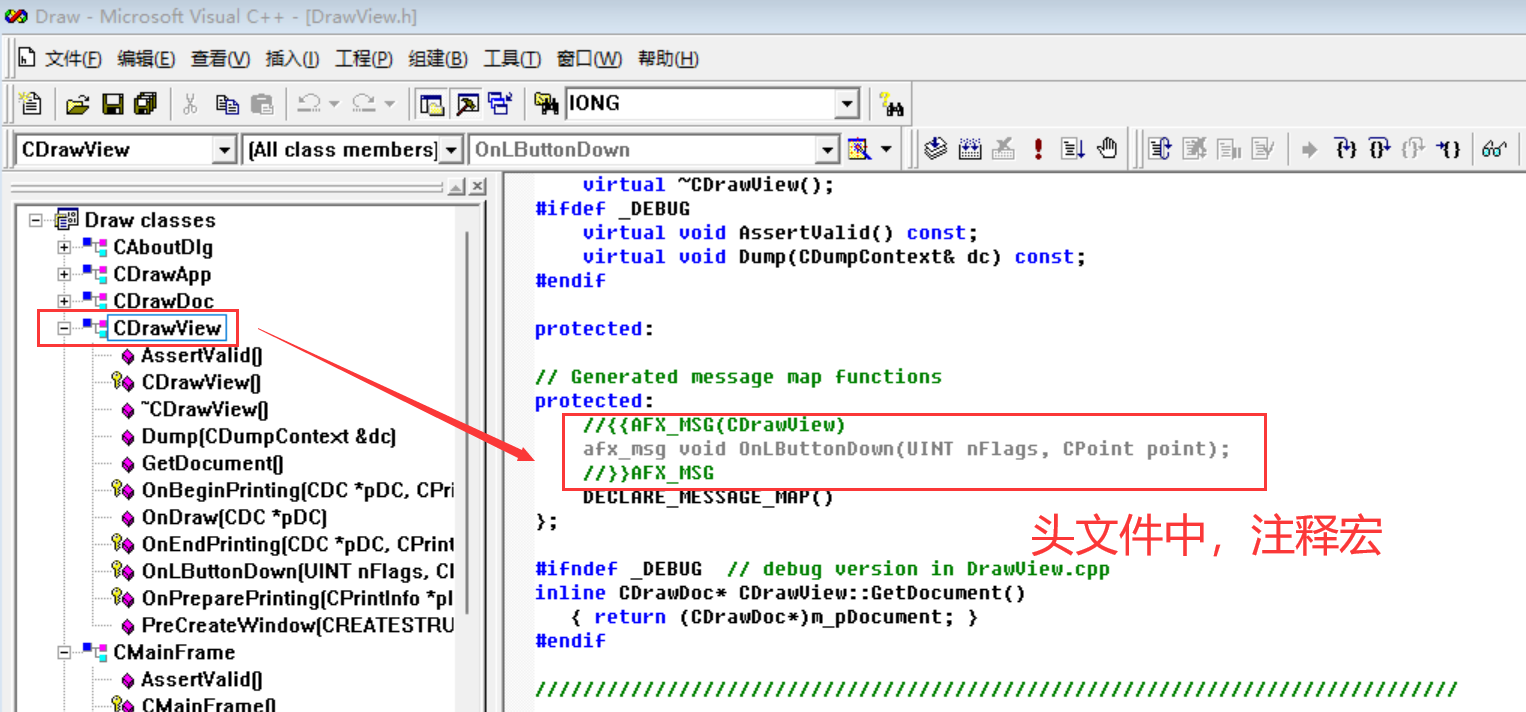Open the Undo history dropdown arrow
Image resolution: width=1526 pixels, height=712 pixels.
pyautogui.click(x=334, y=103)
